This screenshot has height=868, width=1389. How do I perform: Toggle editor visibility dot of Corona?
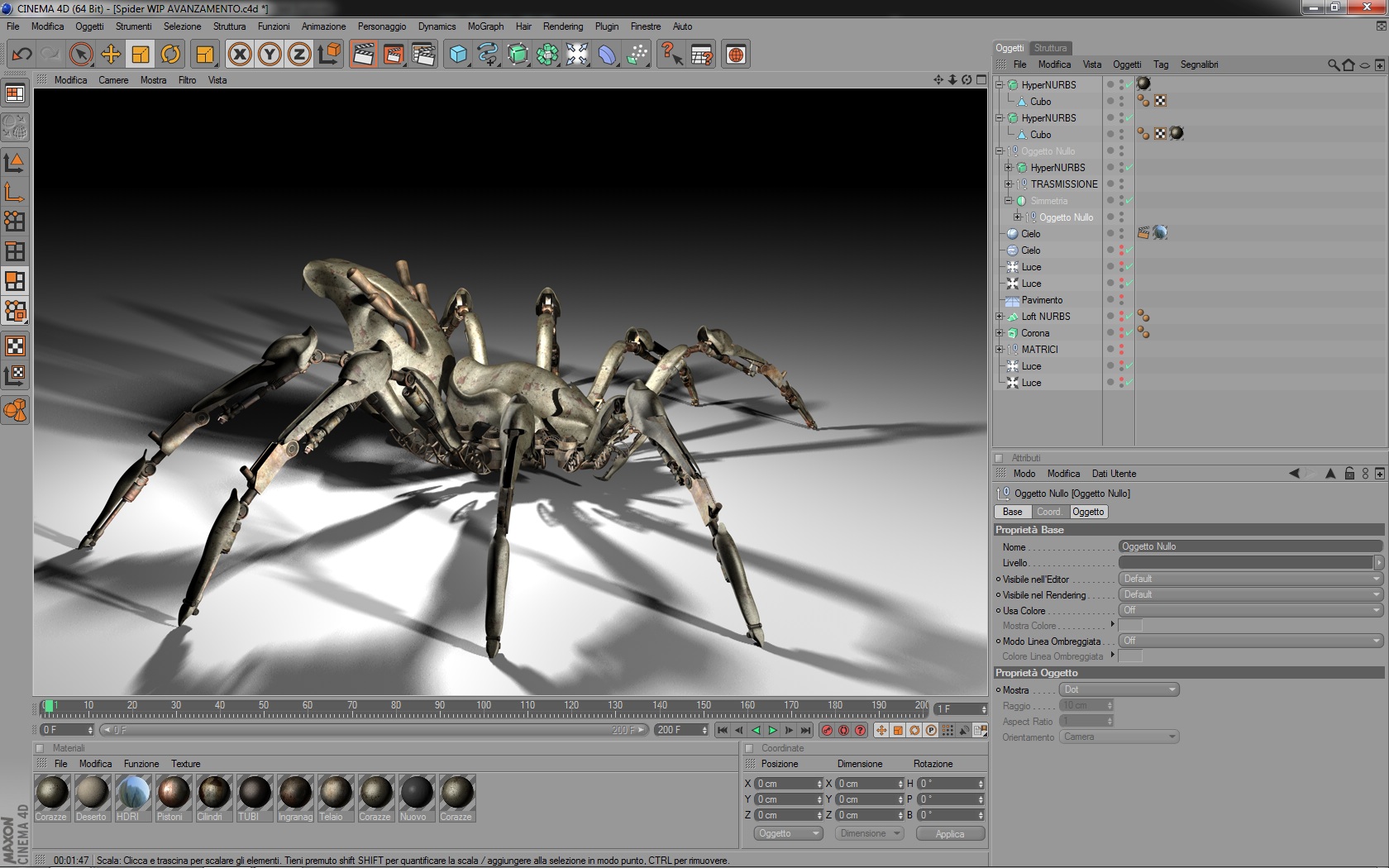click(x=1121, y=330)
